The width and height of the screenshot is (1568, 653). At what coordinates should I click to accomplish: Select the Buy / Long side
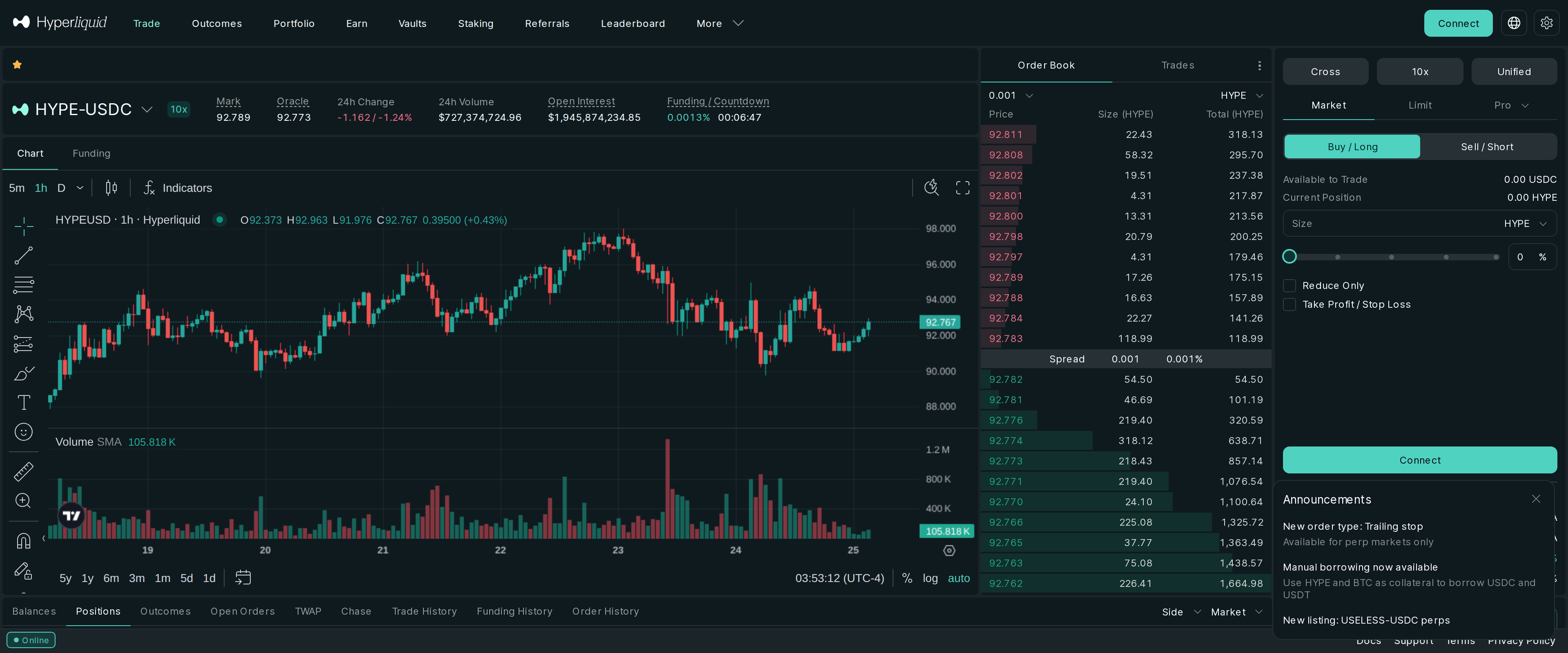(1352, 147)
